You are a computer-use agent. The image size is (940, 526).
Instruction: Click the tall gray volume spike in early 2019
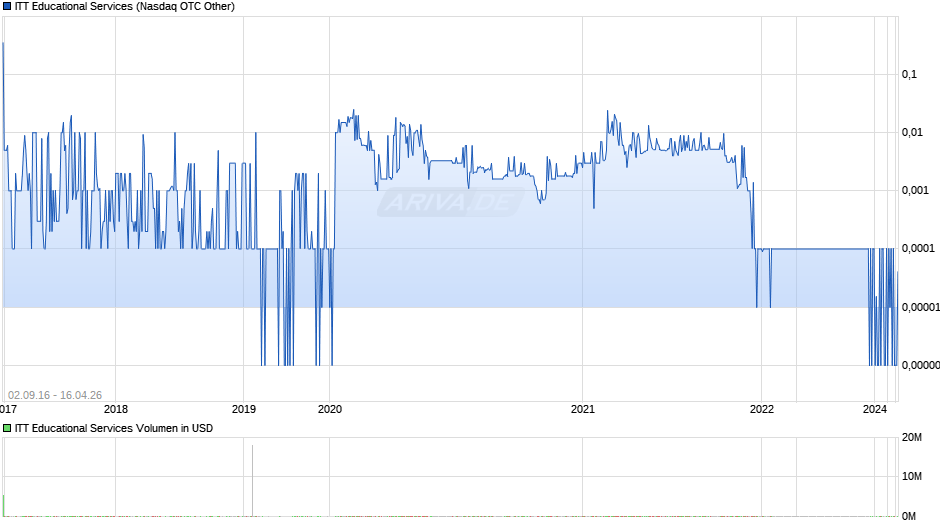(x=252, y=480)
